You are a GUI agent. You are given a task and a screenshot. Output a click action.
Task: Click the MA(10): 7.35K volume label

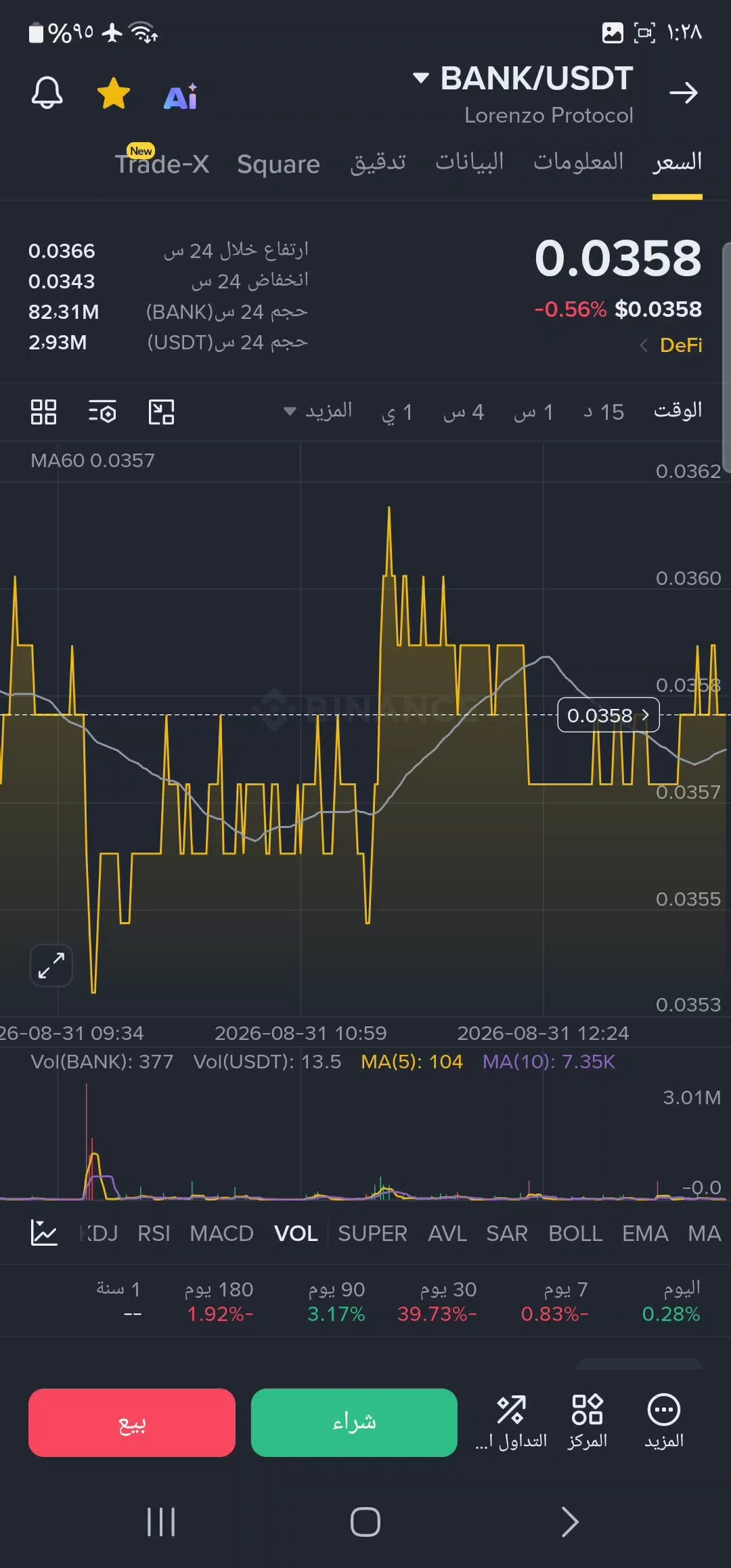point(549,1062)
